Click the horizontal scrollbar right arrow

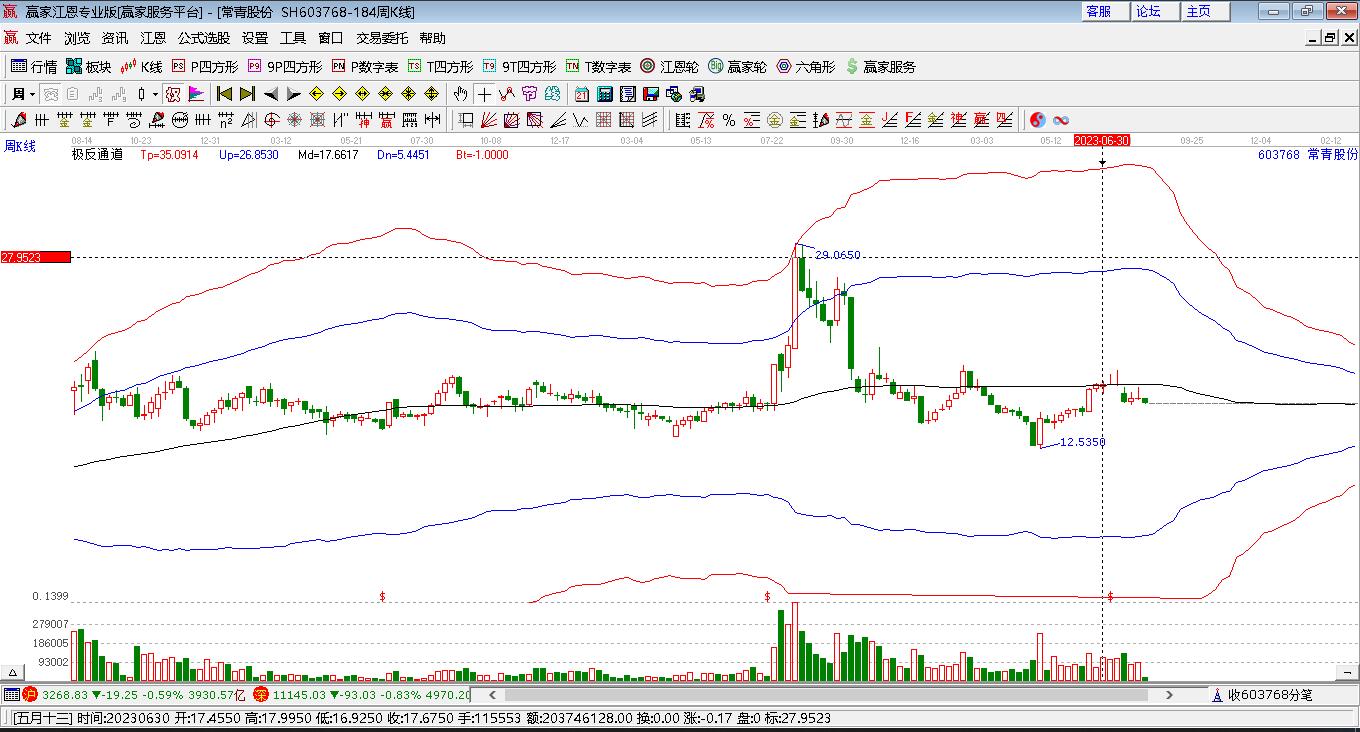(1170, 694)
